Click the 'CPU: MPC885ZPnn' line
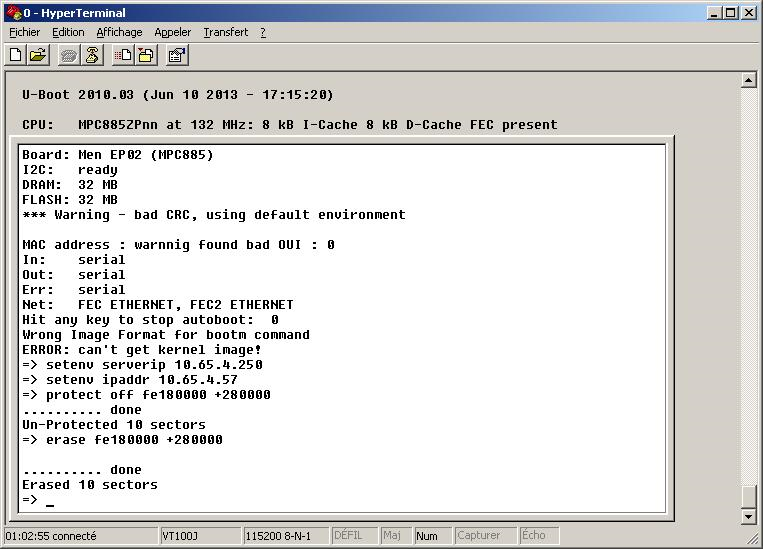Image resolution: width=763 pixels, height=549 pixels. (x=290, y=125)
